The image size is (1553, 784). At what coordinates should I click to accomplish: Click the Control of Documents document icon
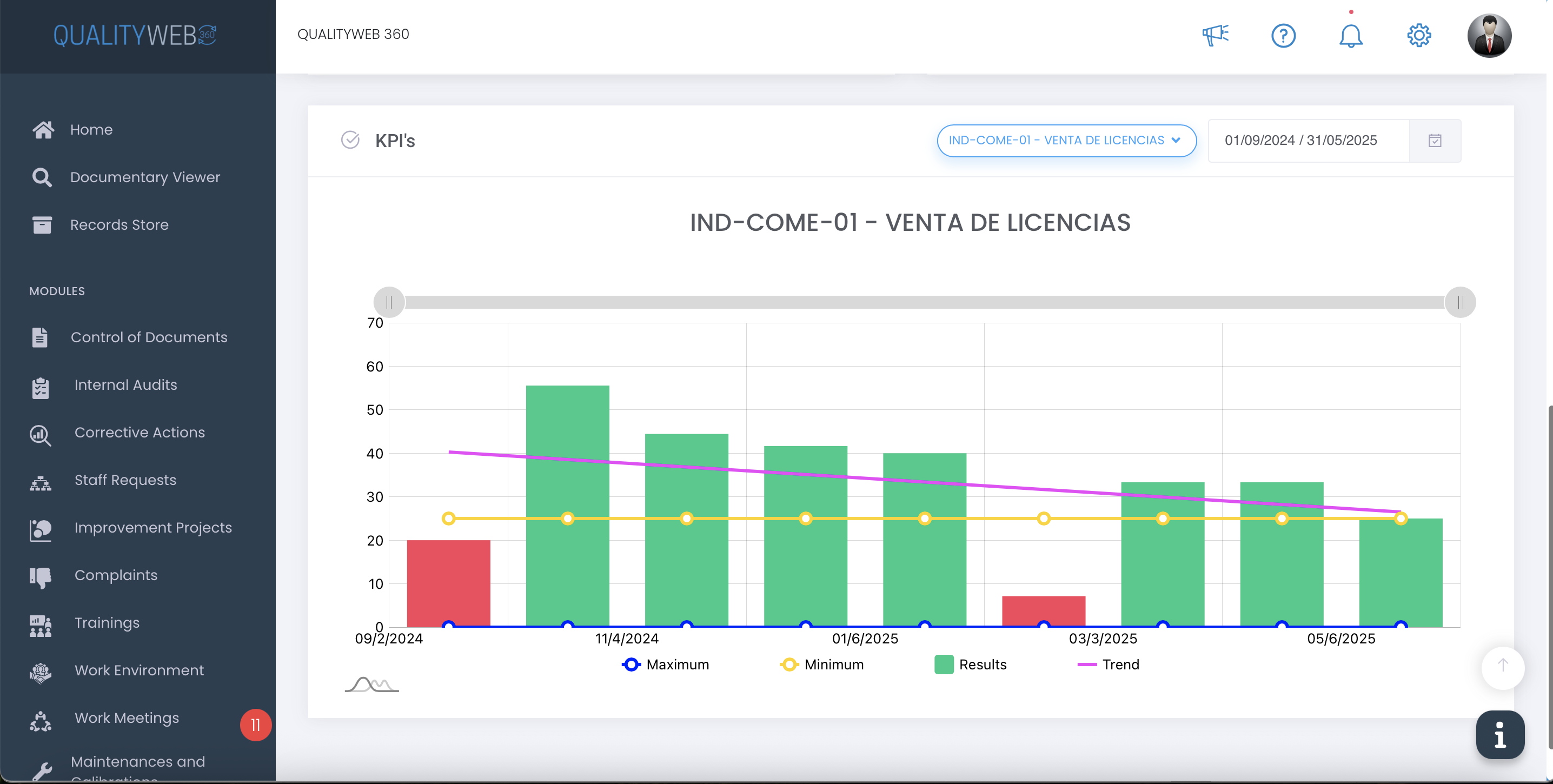point(40,337)
